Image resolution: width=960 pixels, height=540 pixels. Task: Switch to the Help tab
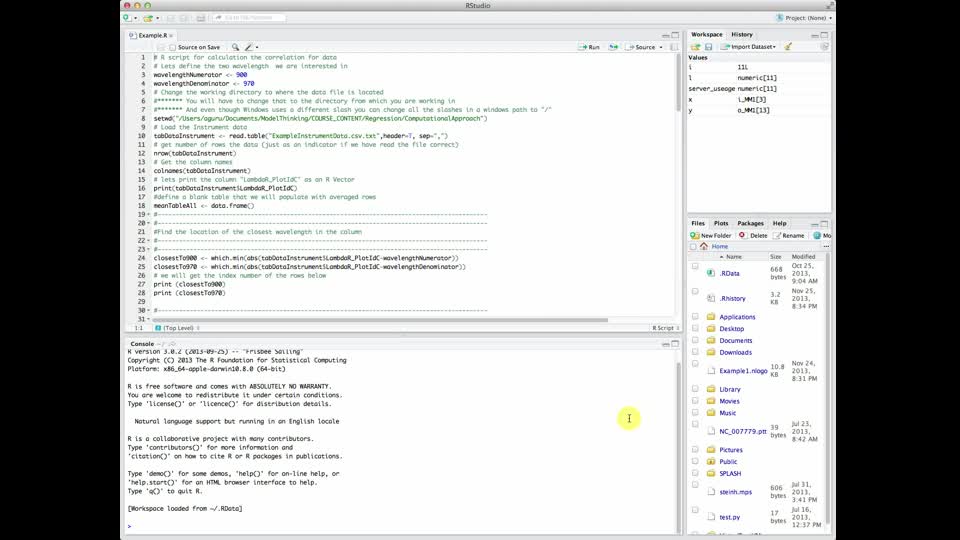point(779,223)
